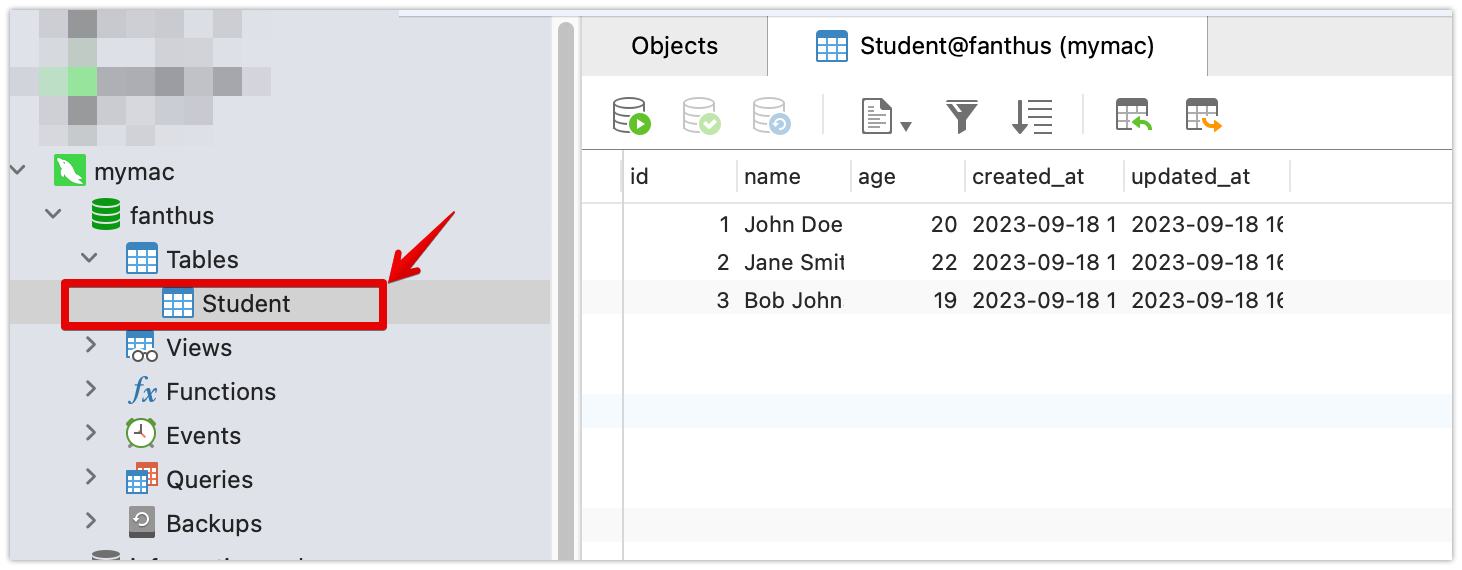This screenshot has width=1462, height=570.
Task: Click the Rollback transaction icon
Action: coord(772,116)
